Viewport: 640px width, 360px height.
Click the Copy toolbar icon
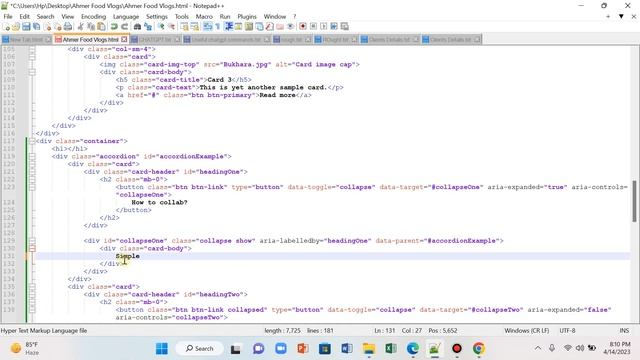(91, 27)
